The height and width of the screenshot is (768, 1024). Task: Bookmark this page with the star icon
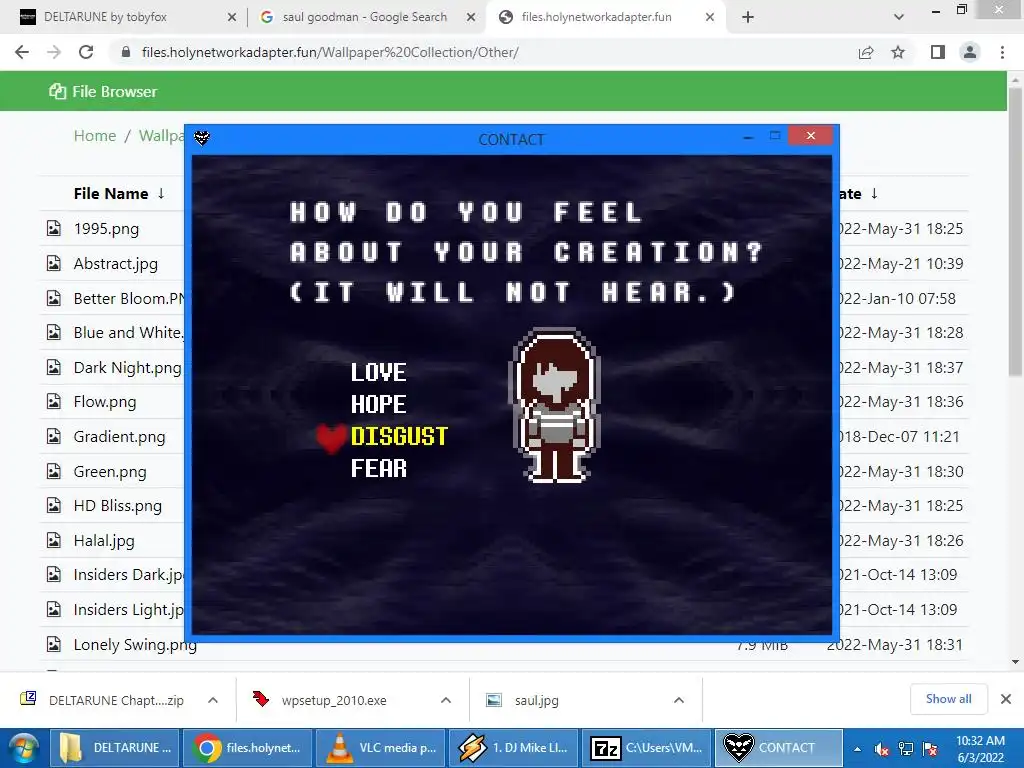click(x=898, y=52)
